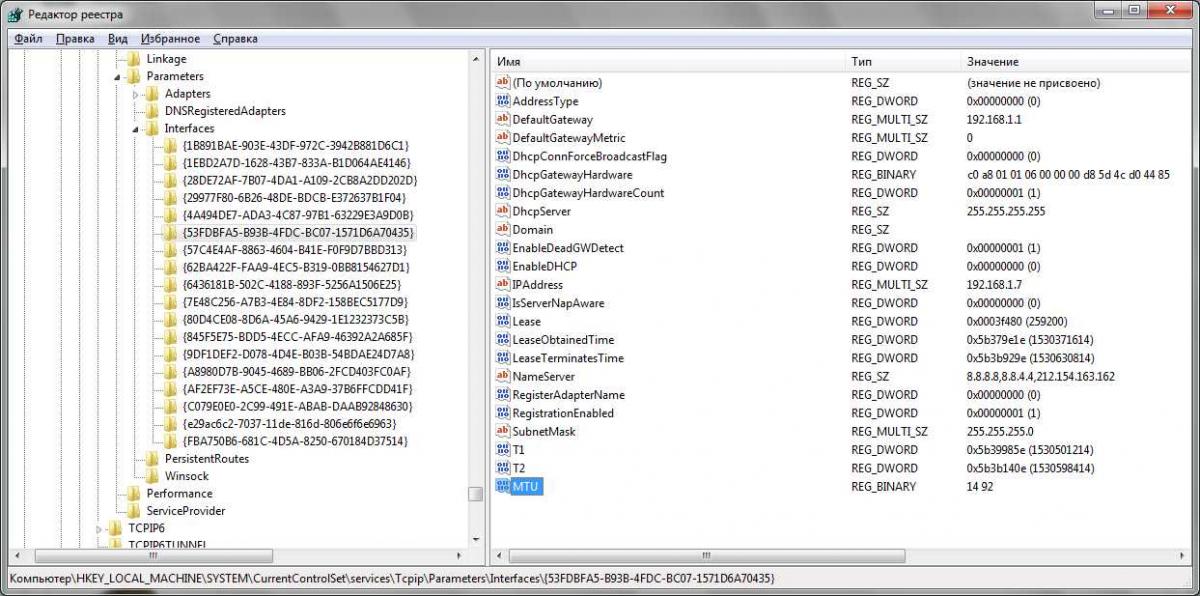Open the Справка menu
The height and width of the screenshot is (596, 1200).
(235, 39)
